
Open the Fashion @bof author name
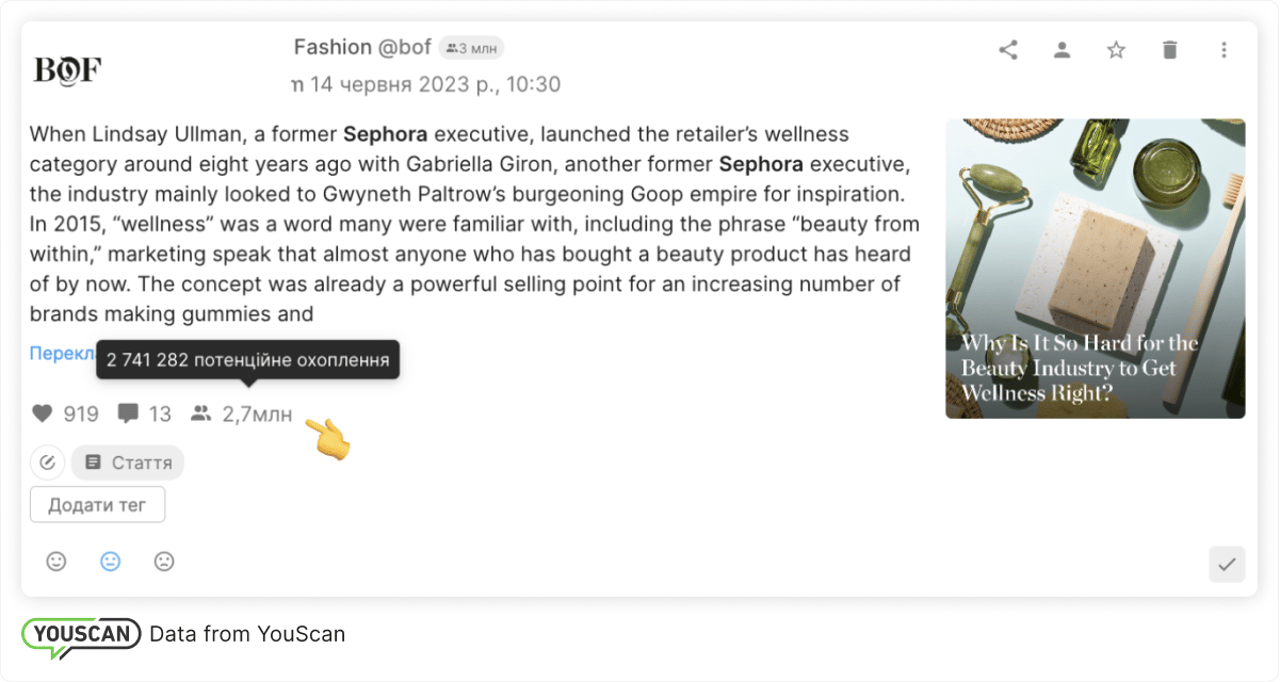(x=362, y=47)
